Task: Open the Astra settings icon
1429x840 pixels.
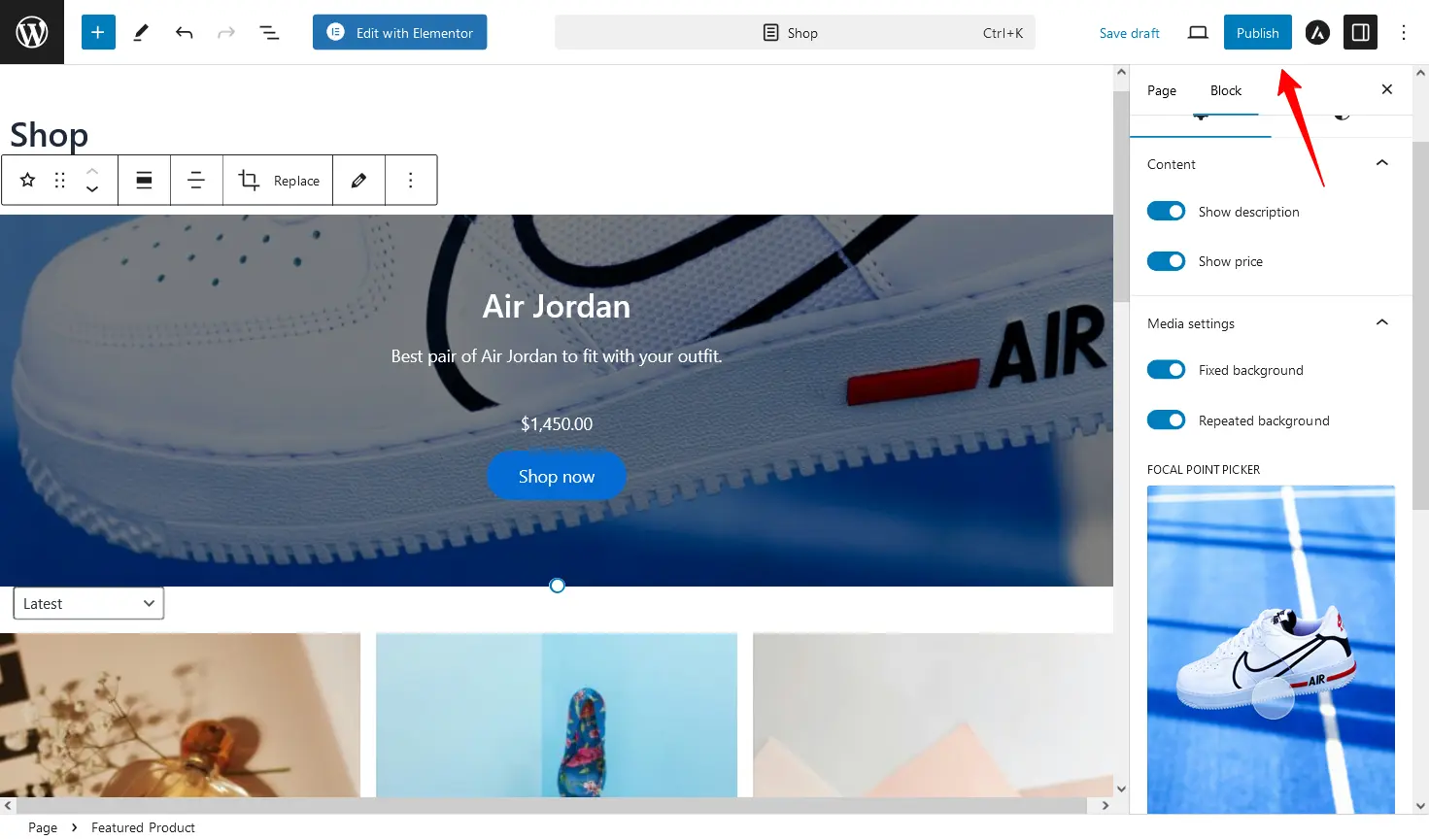Action: point(1317,32)
